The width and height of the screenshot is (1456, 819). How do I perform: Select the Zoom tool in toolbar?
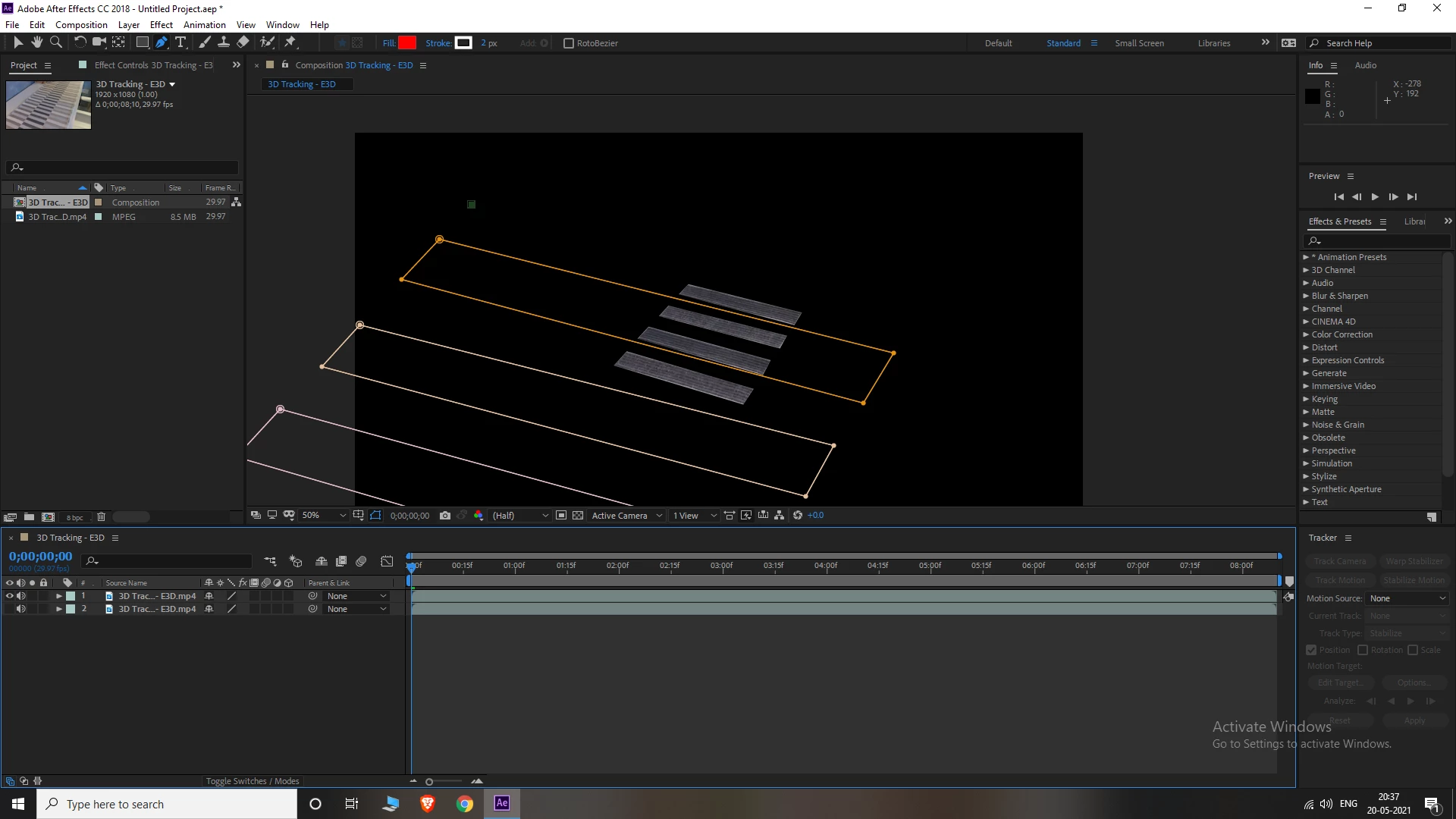55,42
